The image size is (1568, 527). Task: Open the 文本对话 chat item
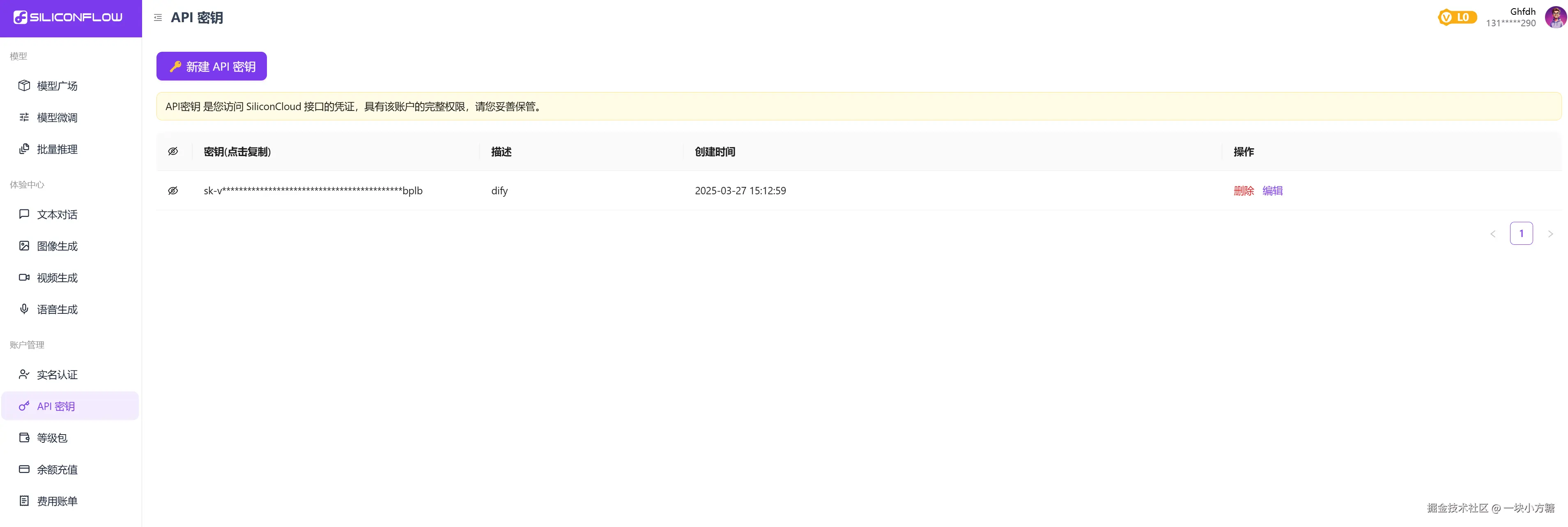coord(57,214)
